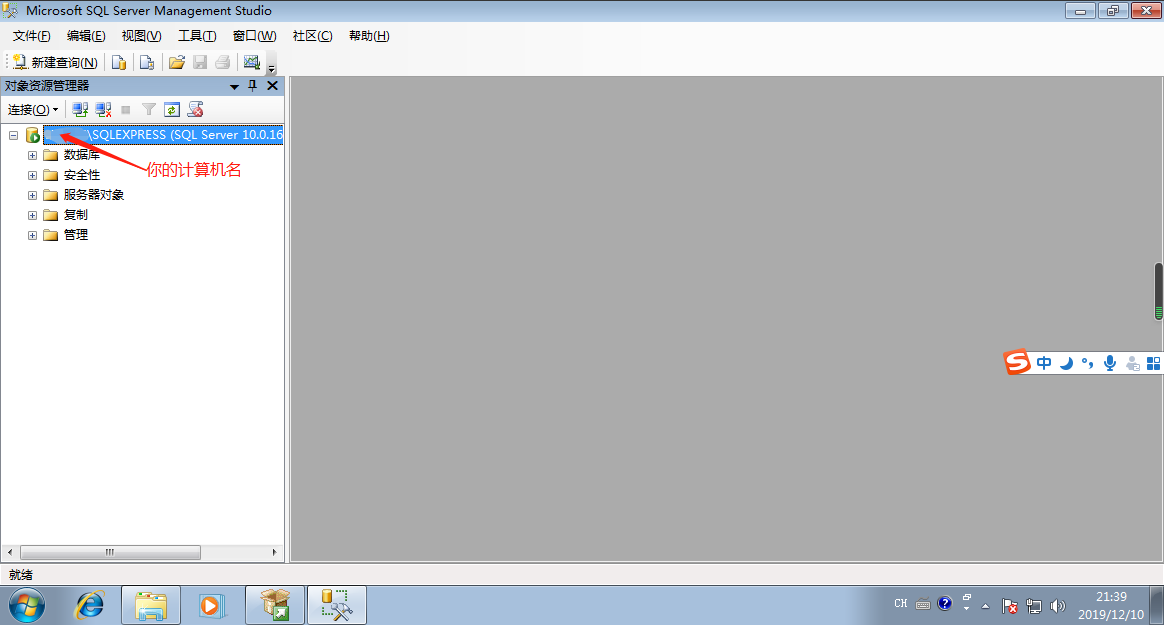Screen dimensions: 1164x625
Task: Select the 复制 tree item
Action: coord(76,215)
